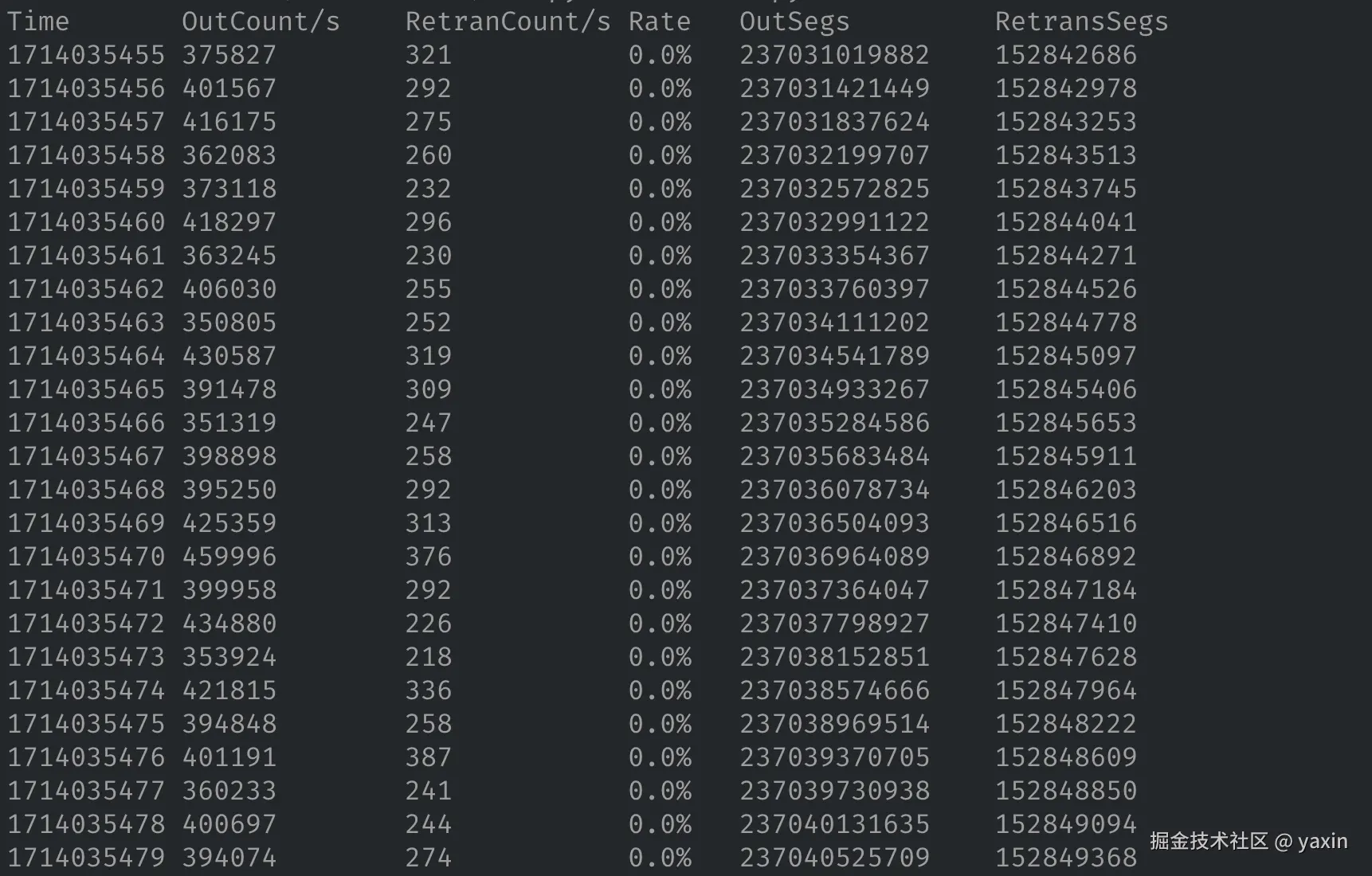This screenshot has height=876, width=1372.
Task: Click OutCount value 394074
Action: (x=229, y=858)
